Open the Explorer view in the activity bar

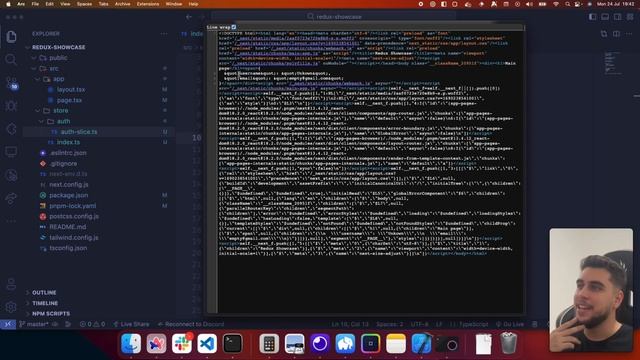(x=11, y=37)
